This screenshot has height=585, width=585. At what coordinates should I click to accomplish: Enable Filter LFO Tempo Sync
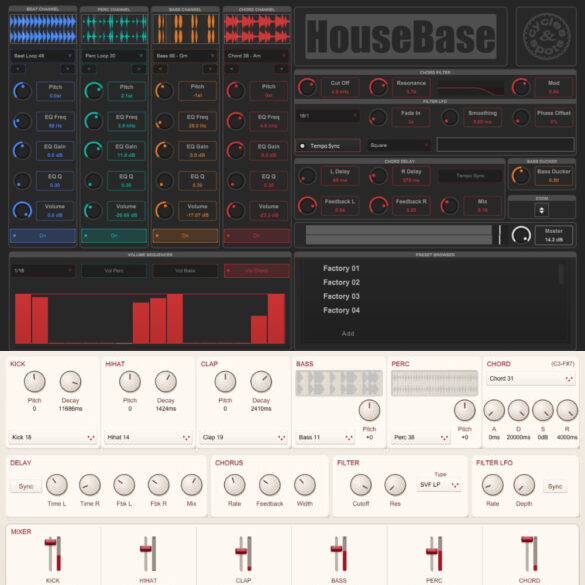coord(328,146)
